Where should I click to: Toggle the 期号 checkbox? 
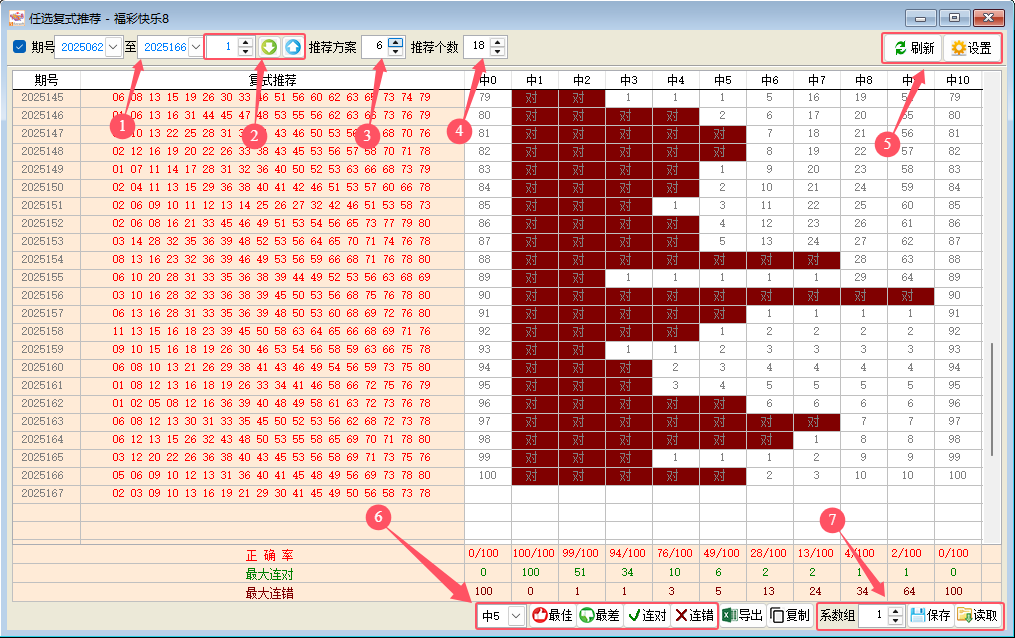20,47
